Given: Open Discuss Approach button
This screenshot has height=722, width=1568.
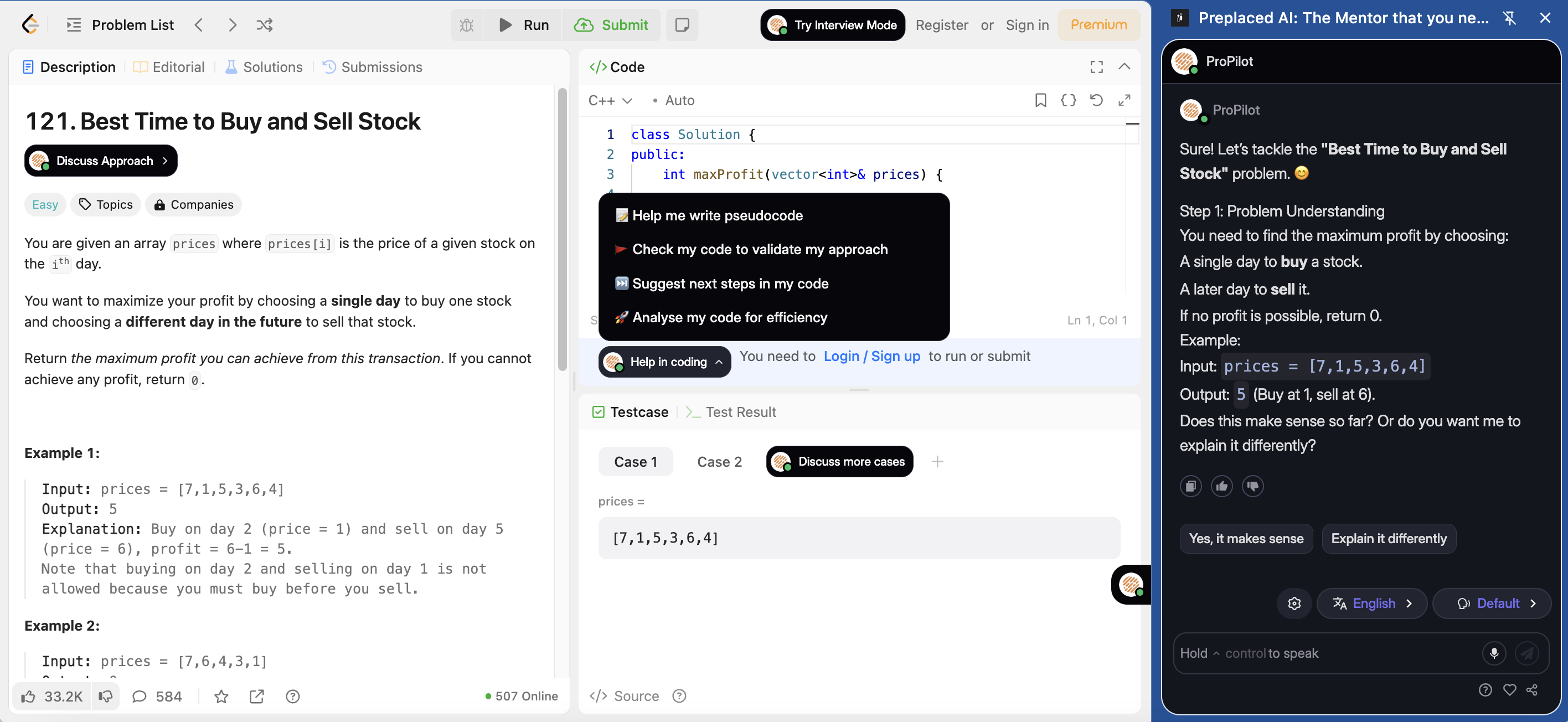Looking at the screenshot, I should [100, 161].
